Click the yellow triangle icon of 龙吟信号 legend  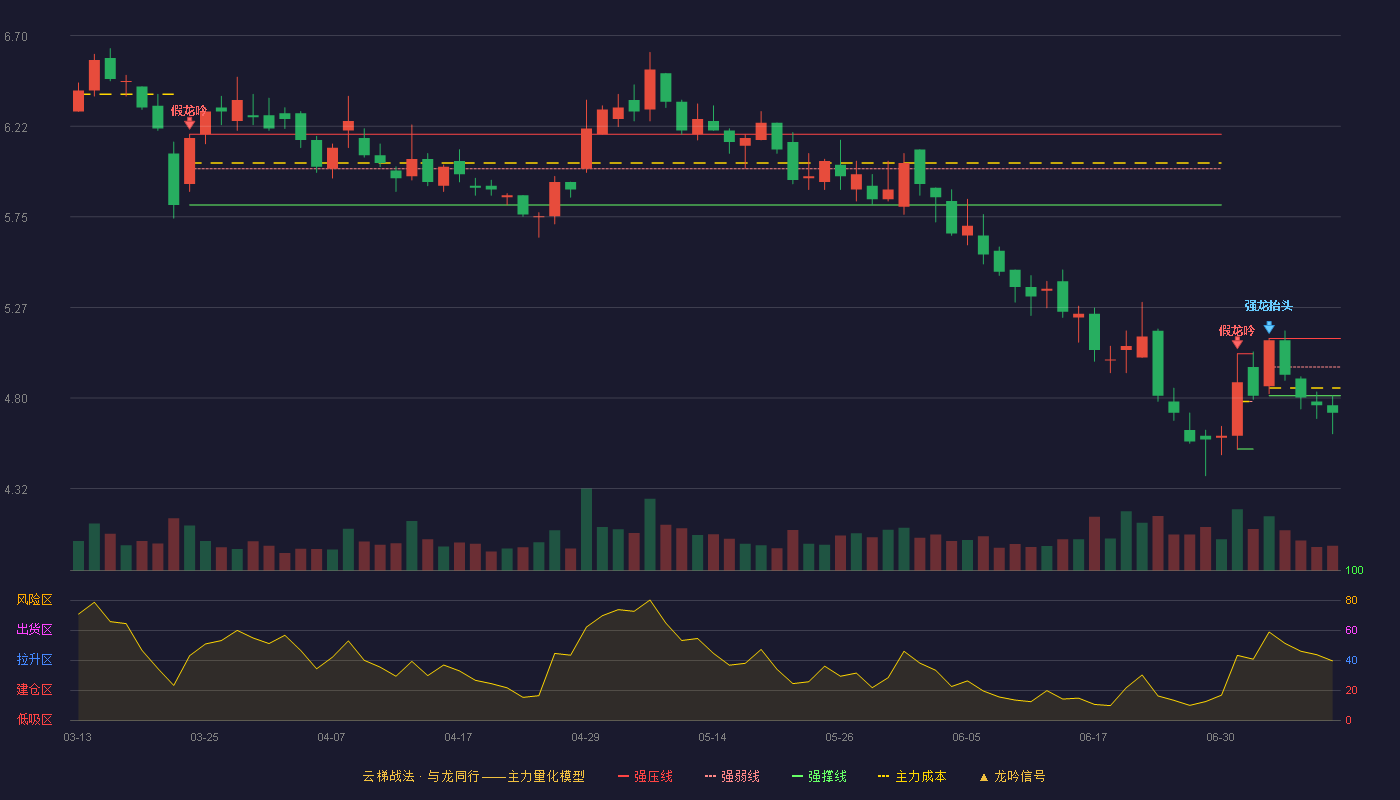tap(983, 777)
